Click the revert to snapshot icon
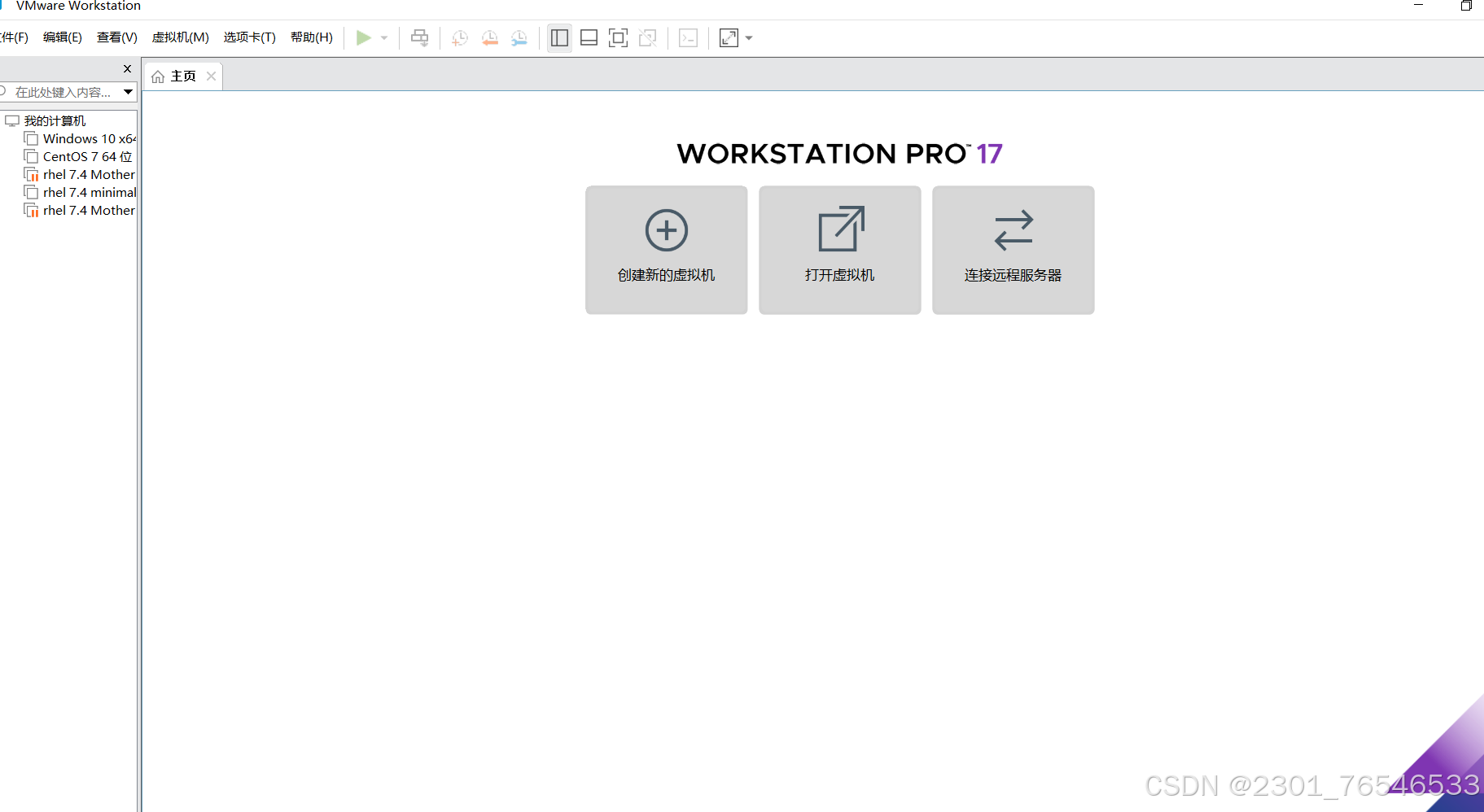 (490, 37)
